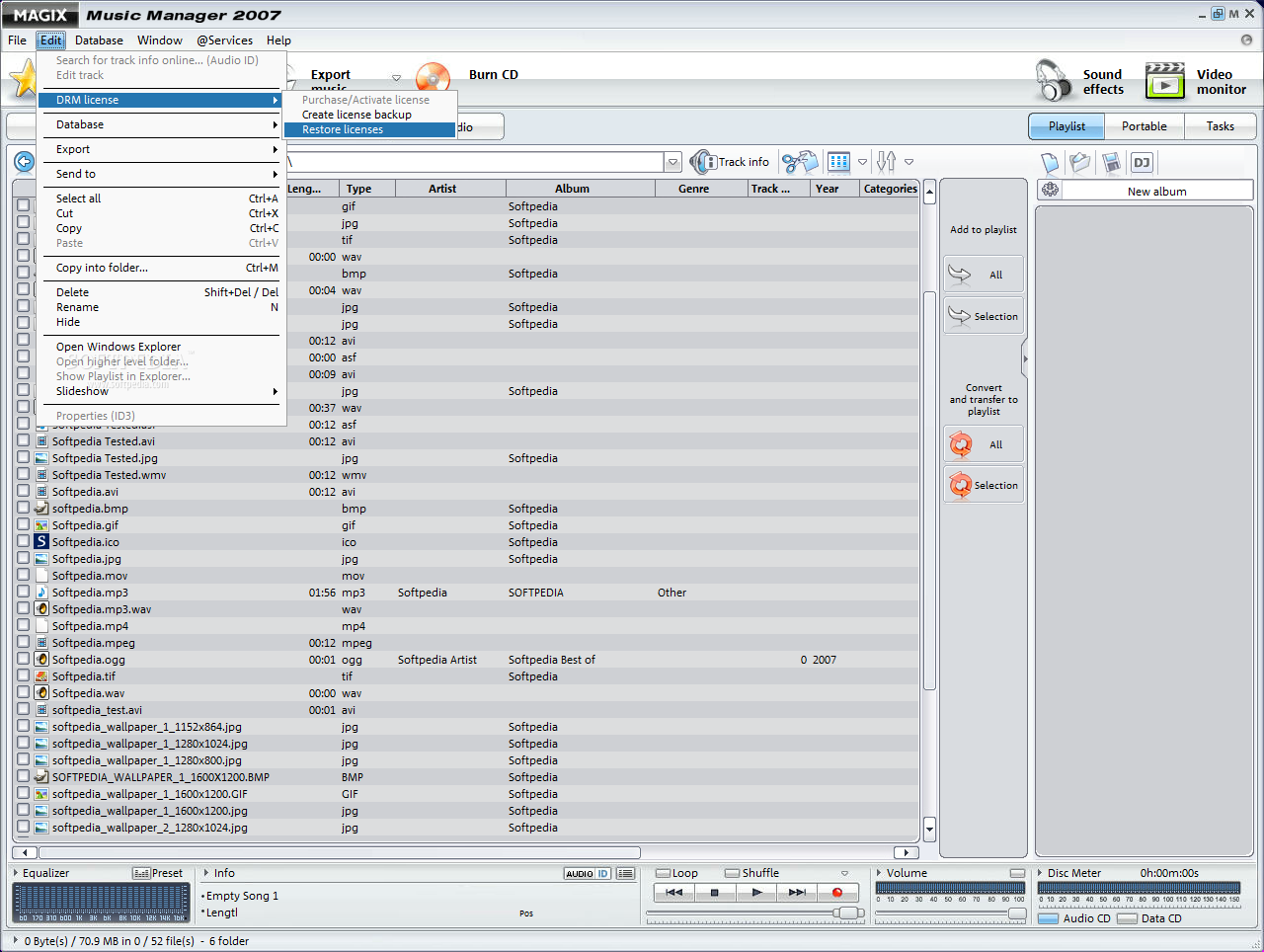
Task: Stop playback
Action: click(x=715, y=893)
